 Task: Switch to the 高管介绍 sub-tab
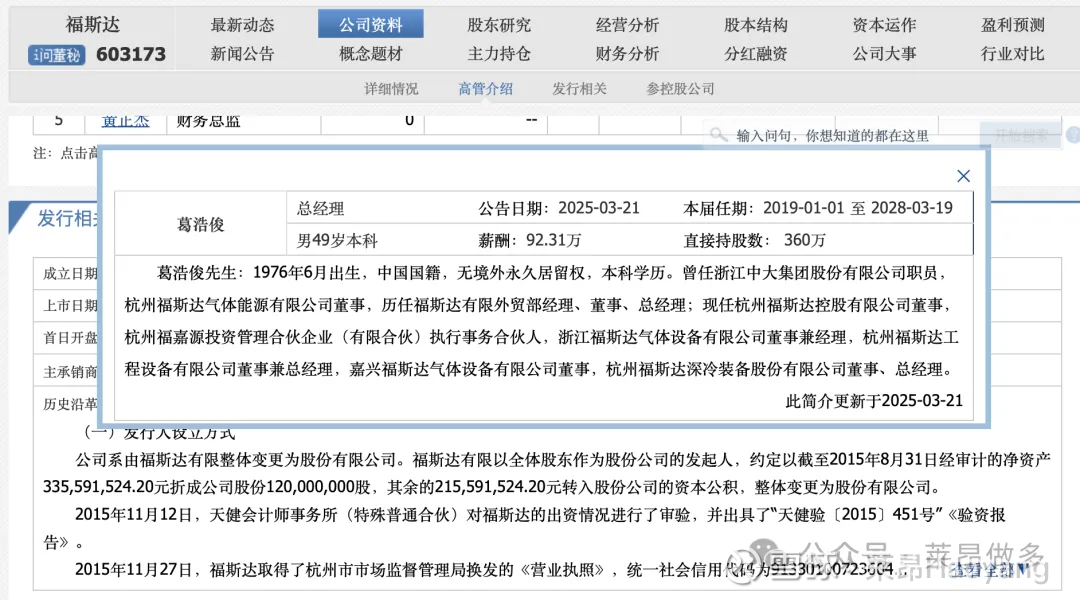coord(486,89)
